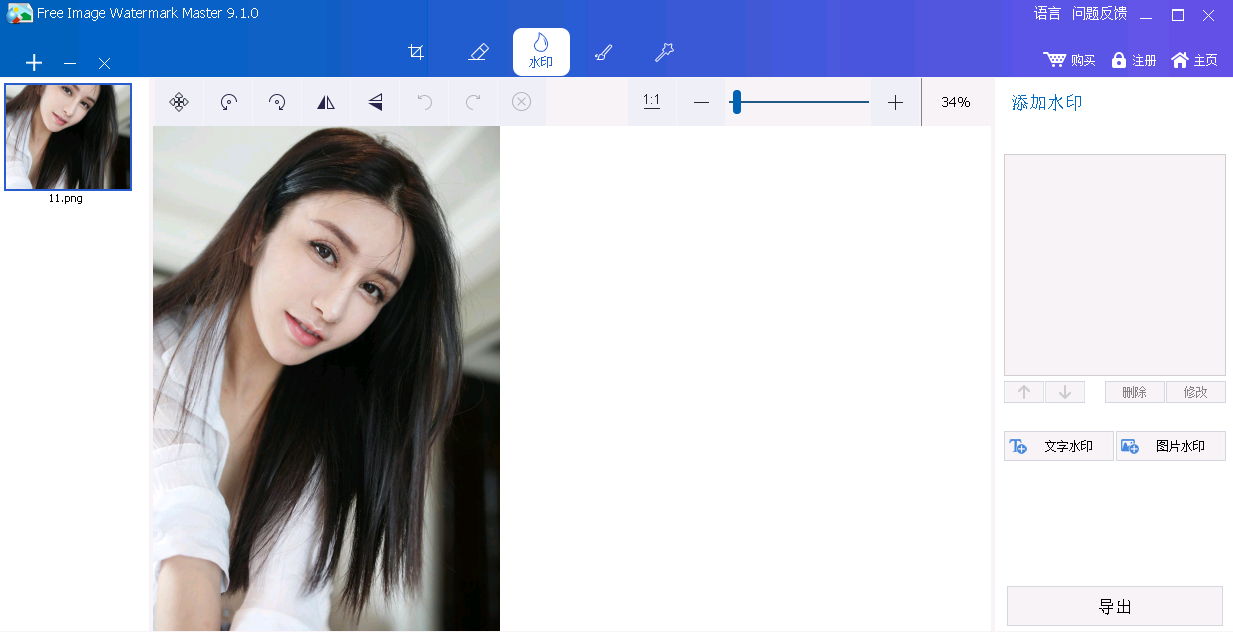
Task: Move watermark up with arrow button
Action: point(1024,392)
